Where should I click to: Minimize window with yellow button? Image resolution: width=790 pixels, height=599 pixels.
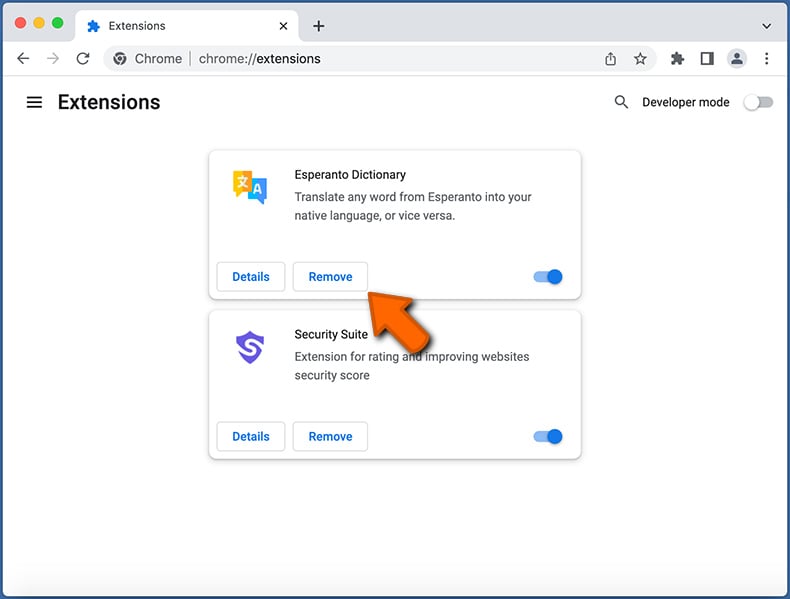point(39,23)
